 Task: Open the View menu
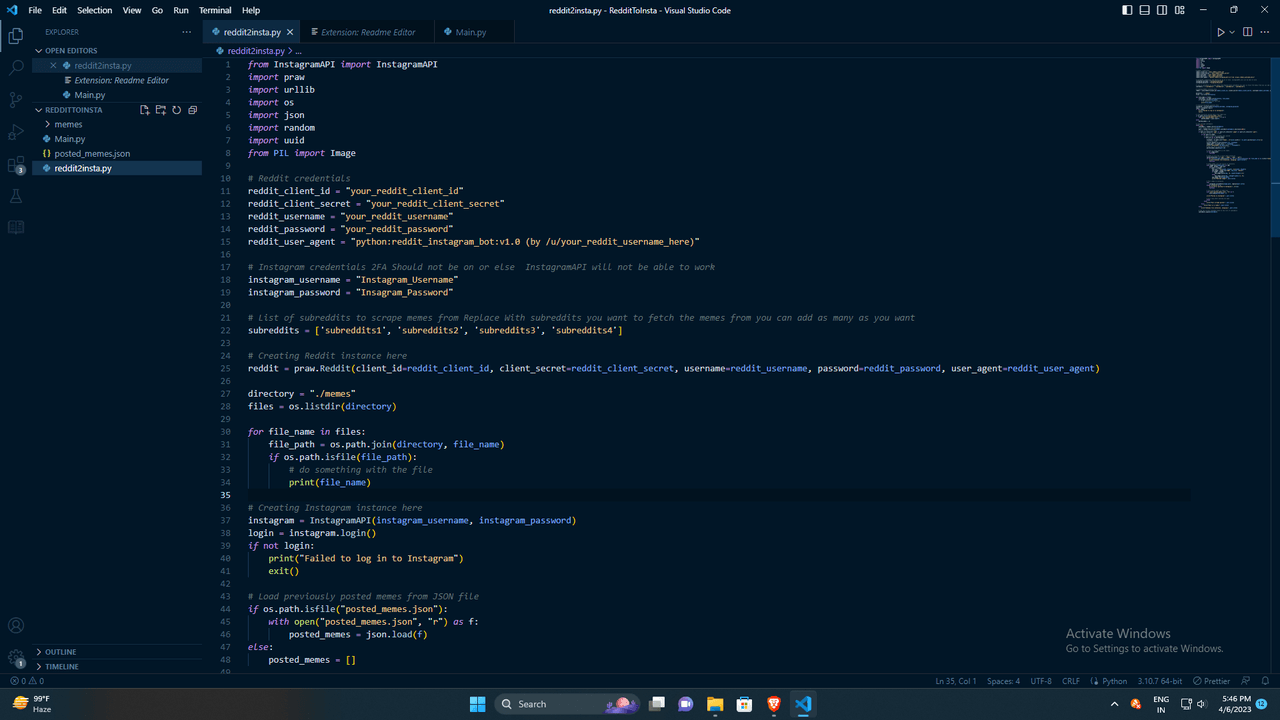click(132, 10)
